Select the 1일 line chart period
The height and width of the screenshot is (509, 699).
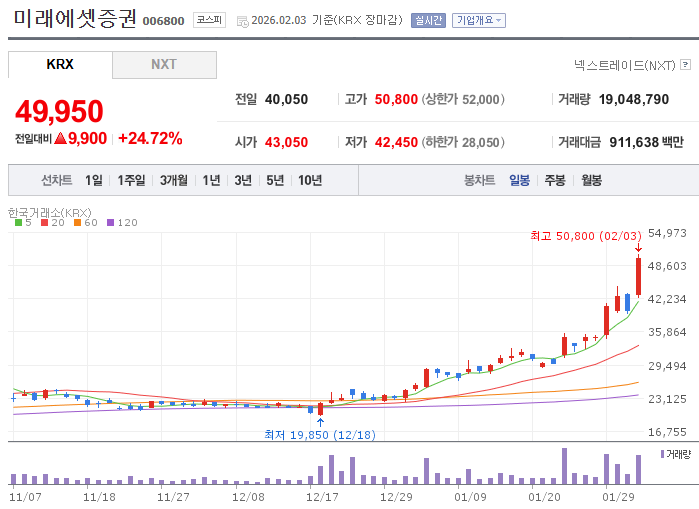coord(94,181)
